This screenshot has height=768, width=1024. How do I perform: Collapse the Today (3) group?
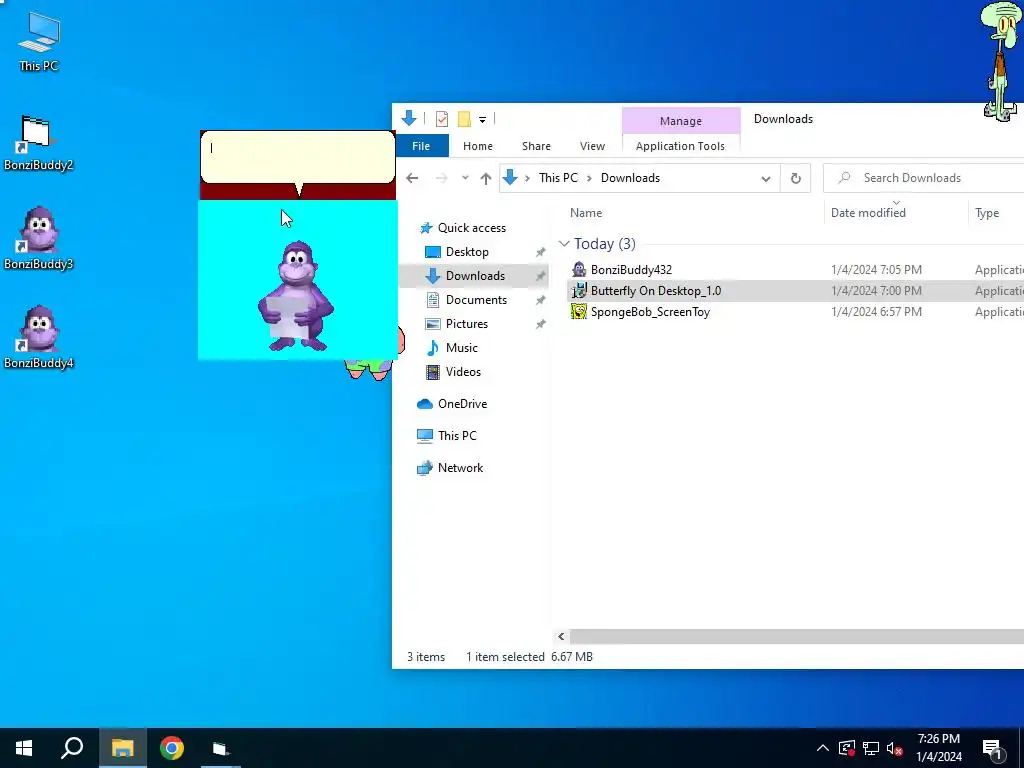coord(564,244)
